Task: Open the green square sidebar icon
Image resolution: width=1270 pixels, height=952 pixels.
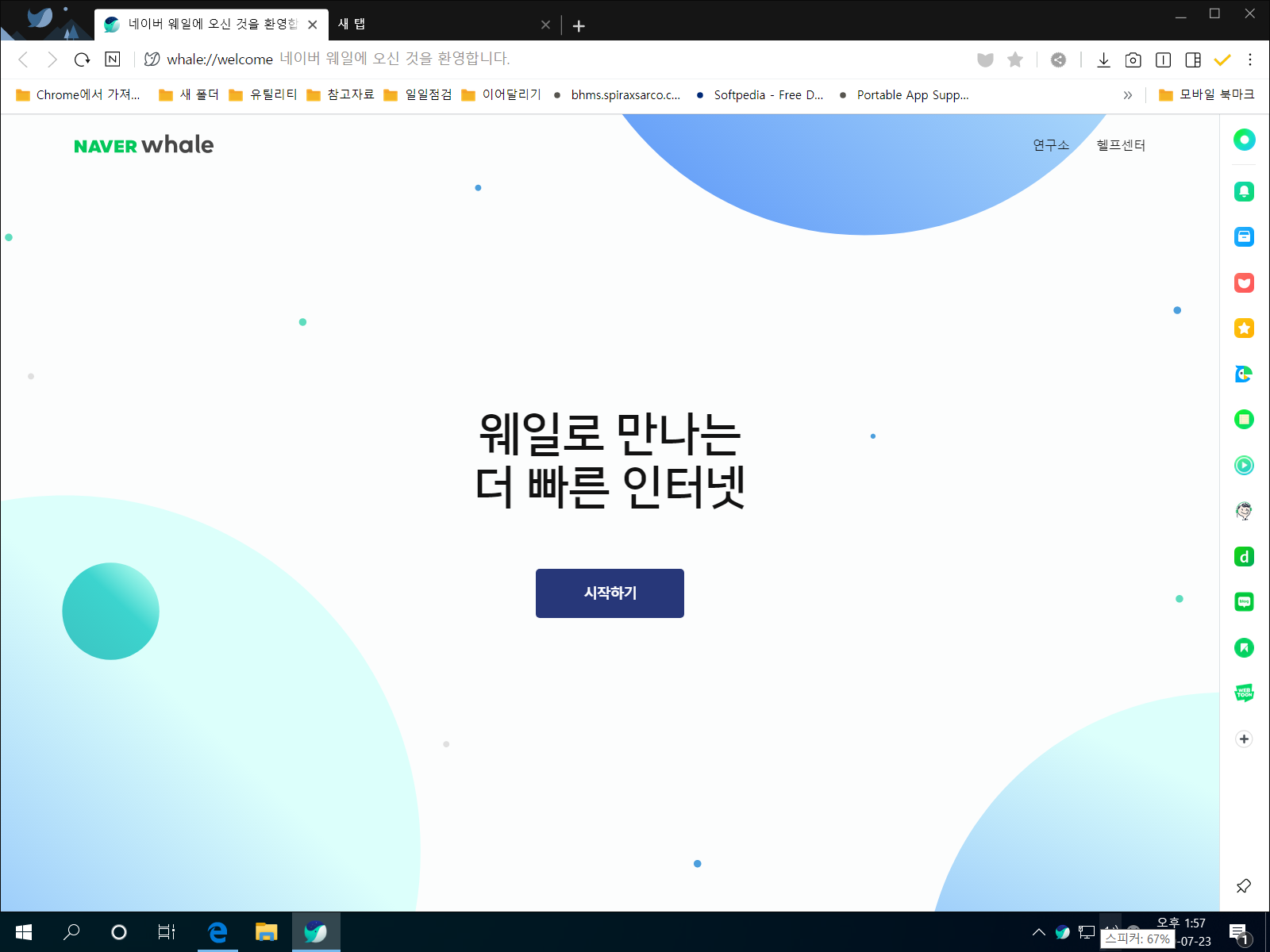Action: click(x=1244, y=420)
